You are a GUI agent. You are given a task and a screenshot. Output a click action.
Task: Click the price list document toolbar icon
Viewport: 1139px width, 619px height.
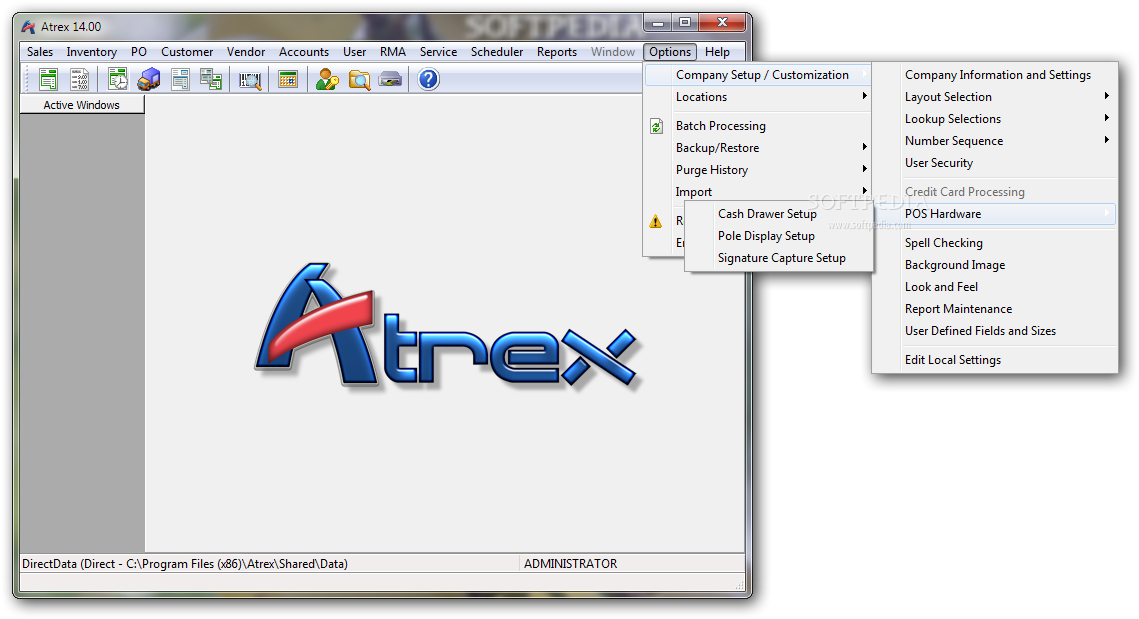[78, 79]
